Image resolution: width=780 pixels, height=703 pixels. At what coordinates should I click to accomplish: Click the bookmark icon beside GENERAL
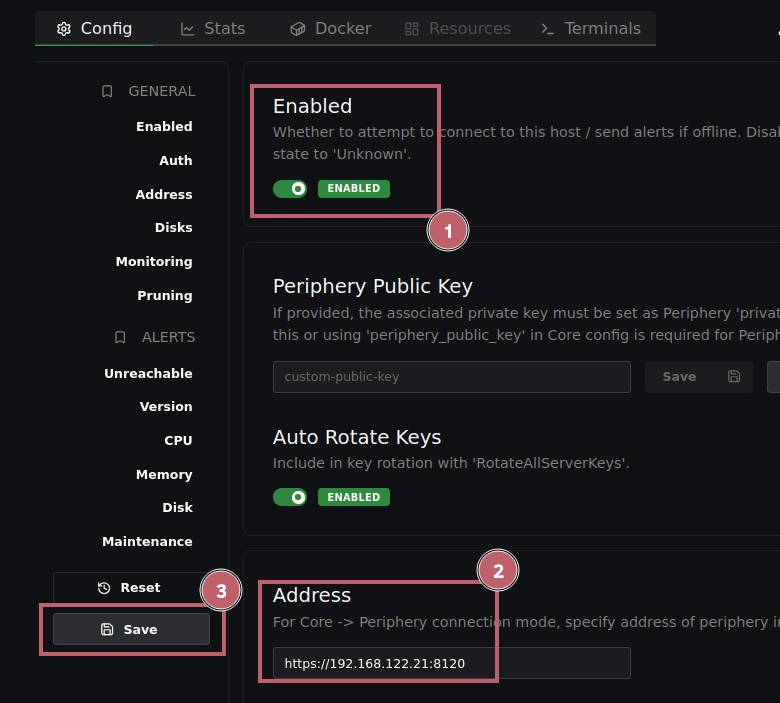pos(108,91)
